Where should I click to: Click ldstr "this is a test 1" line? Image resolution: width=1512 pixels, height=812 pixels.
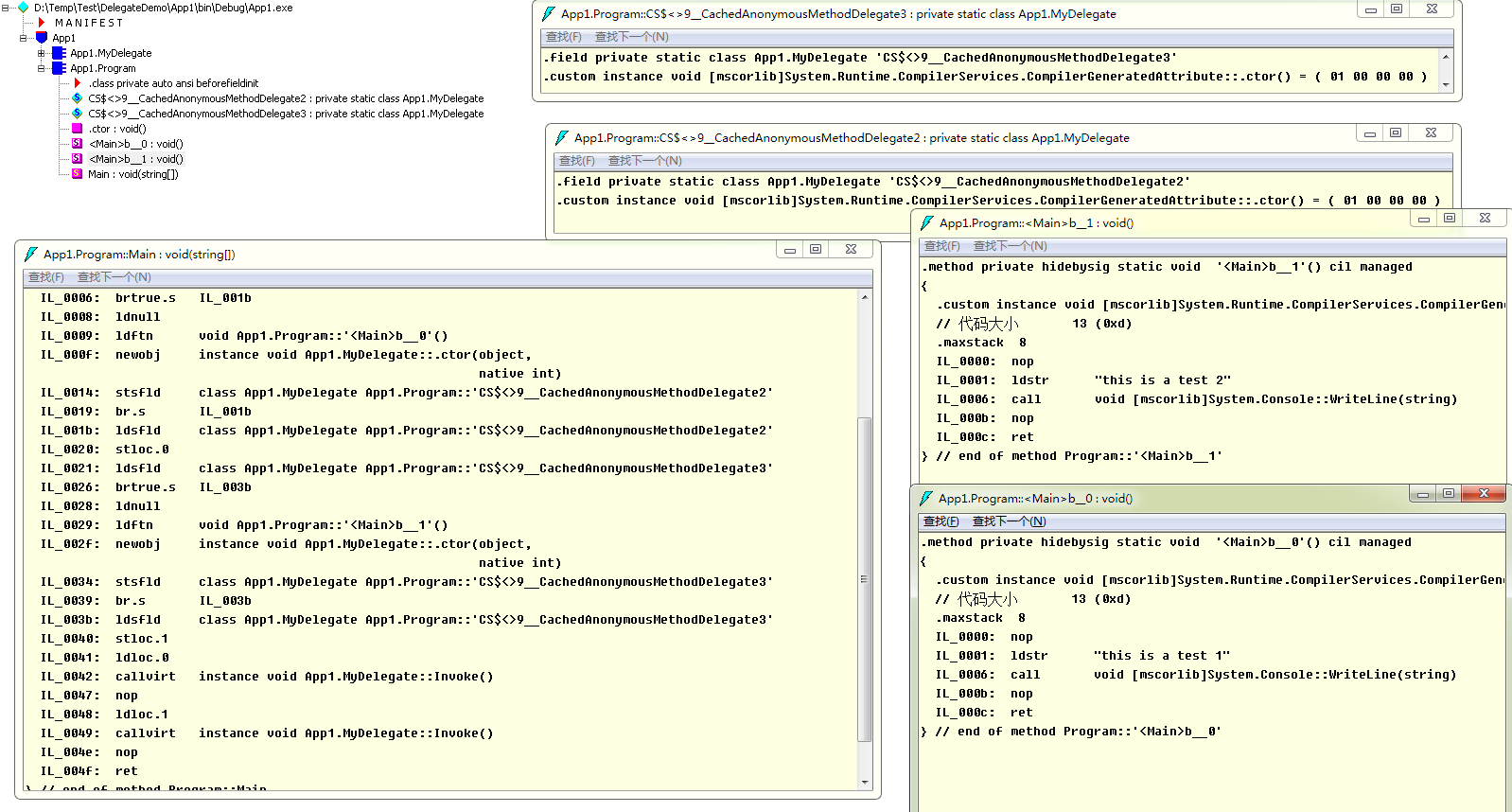pos(1082,656)
